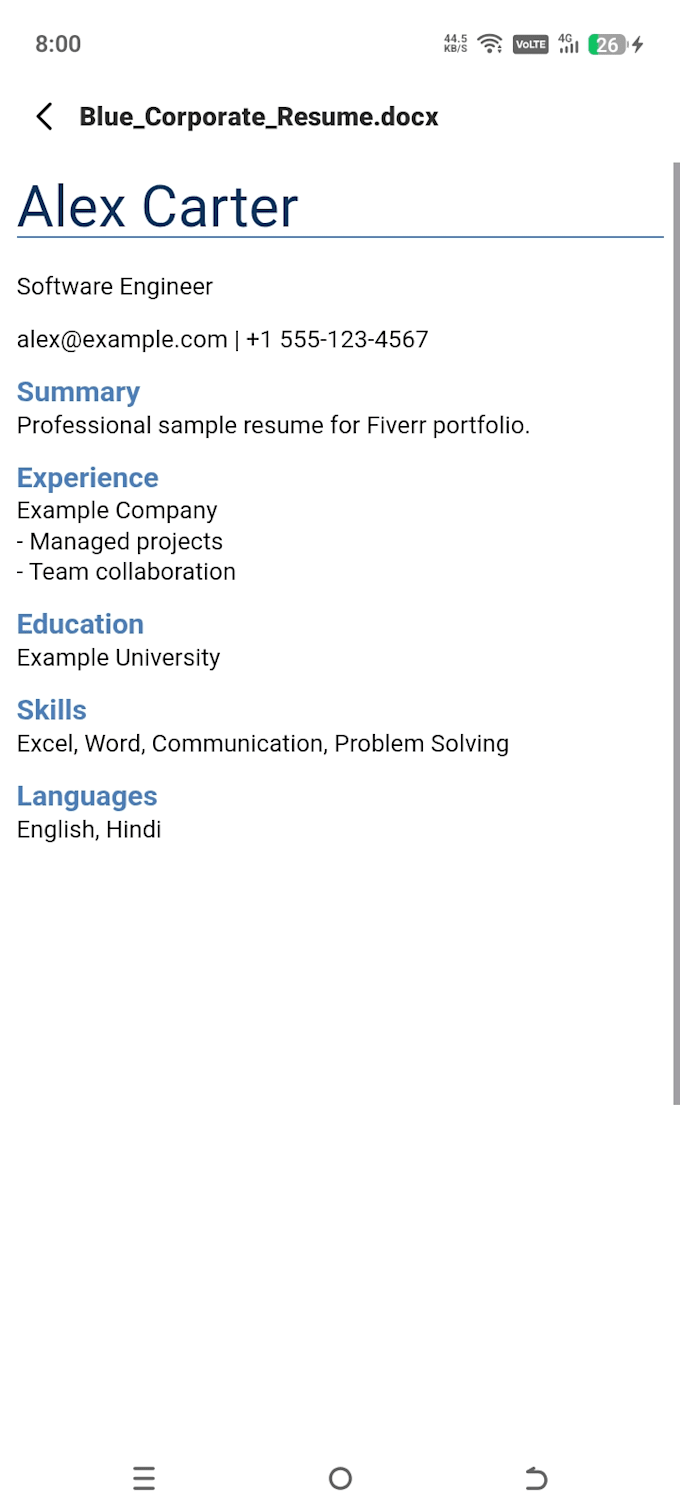
Task: Tap the back arrow icon
Action: (44, 117)
